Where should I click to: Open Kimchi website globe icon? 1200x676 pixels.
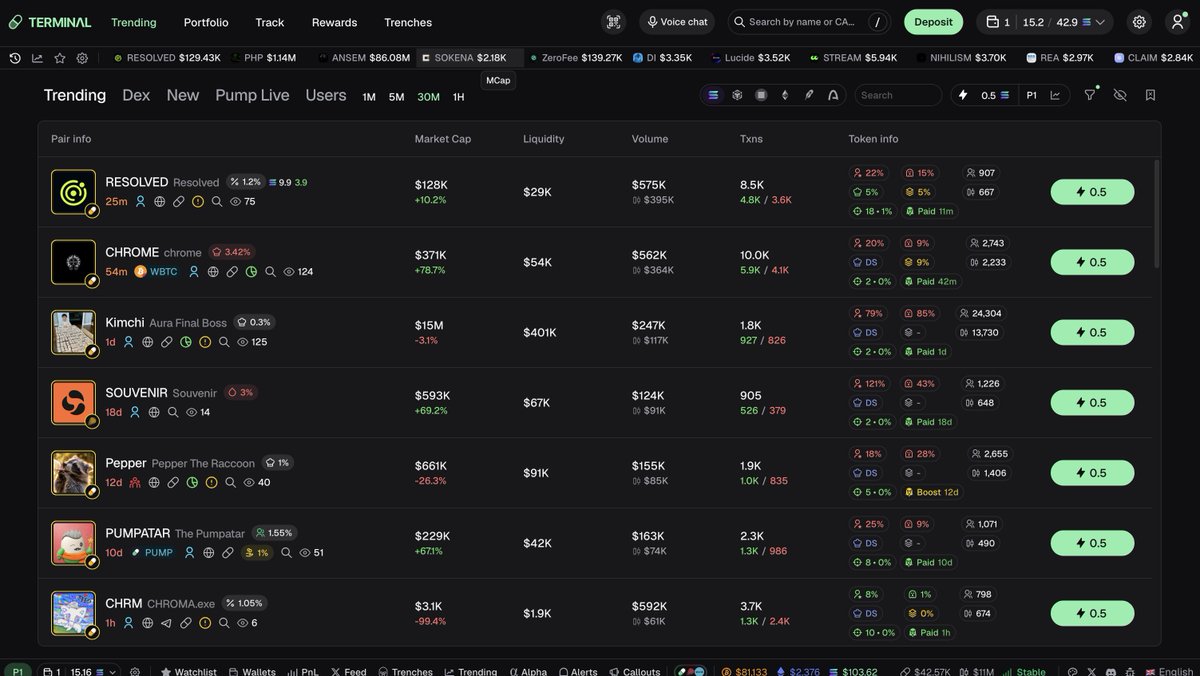147,342
